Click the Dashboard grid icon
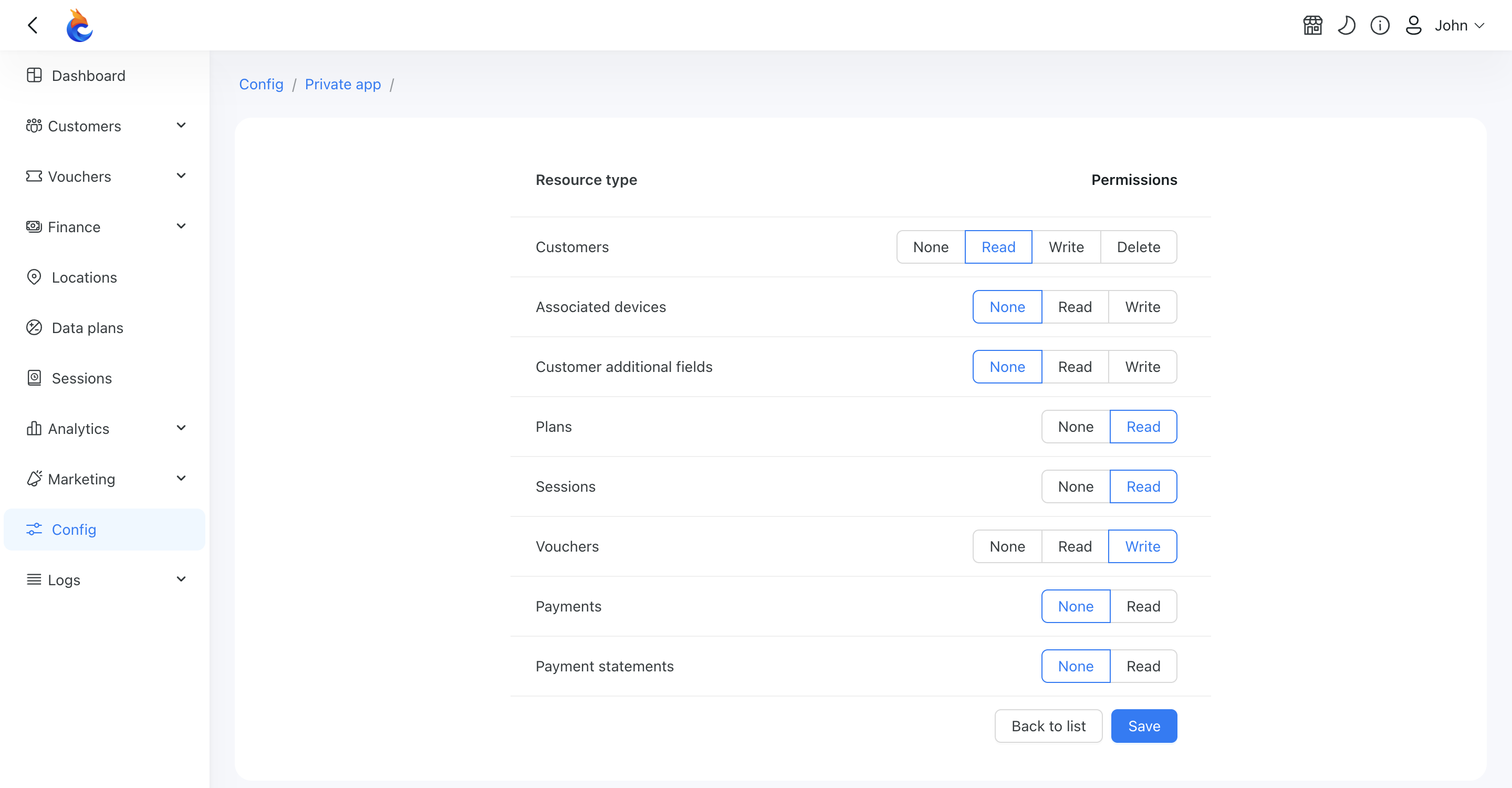 [x=34, y=75]
